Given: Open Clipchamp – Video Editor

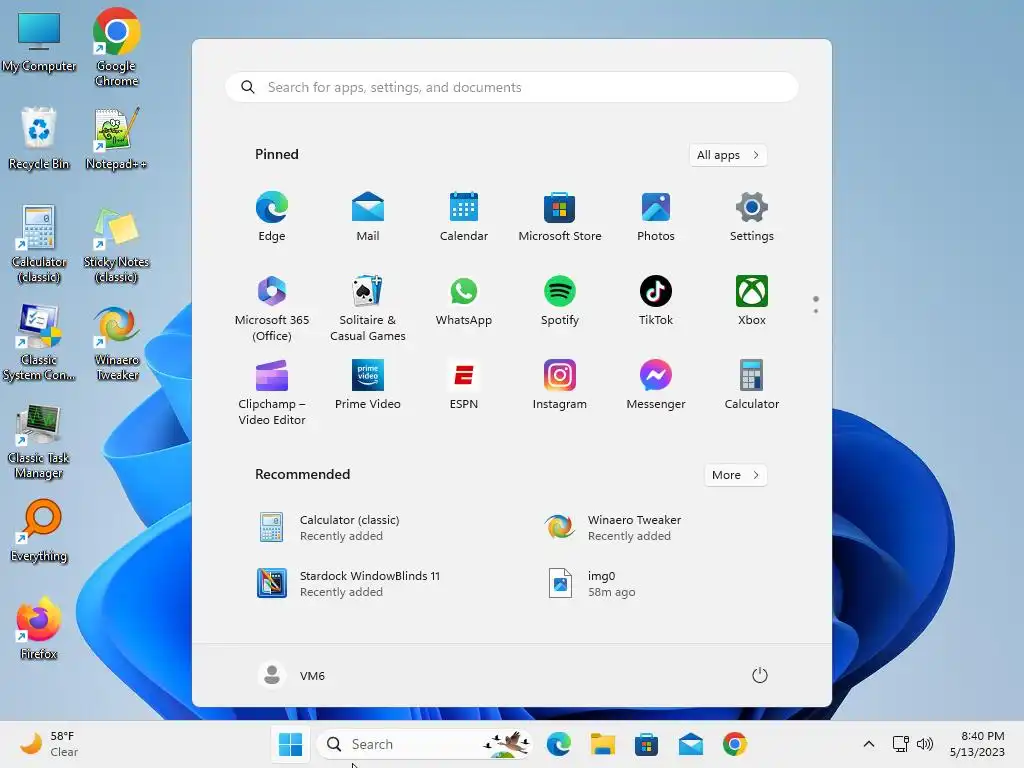Looking at the screenshot, I should coord(272,392).
